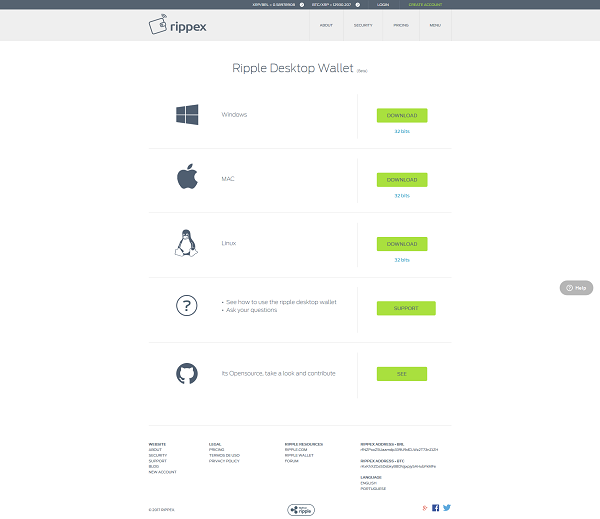Open the Facebook social icon
The height and width of the screenshot is (519, 600).
pyautogui.click(x=435, y=508)
